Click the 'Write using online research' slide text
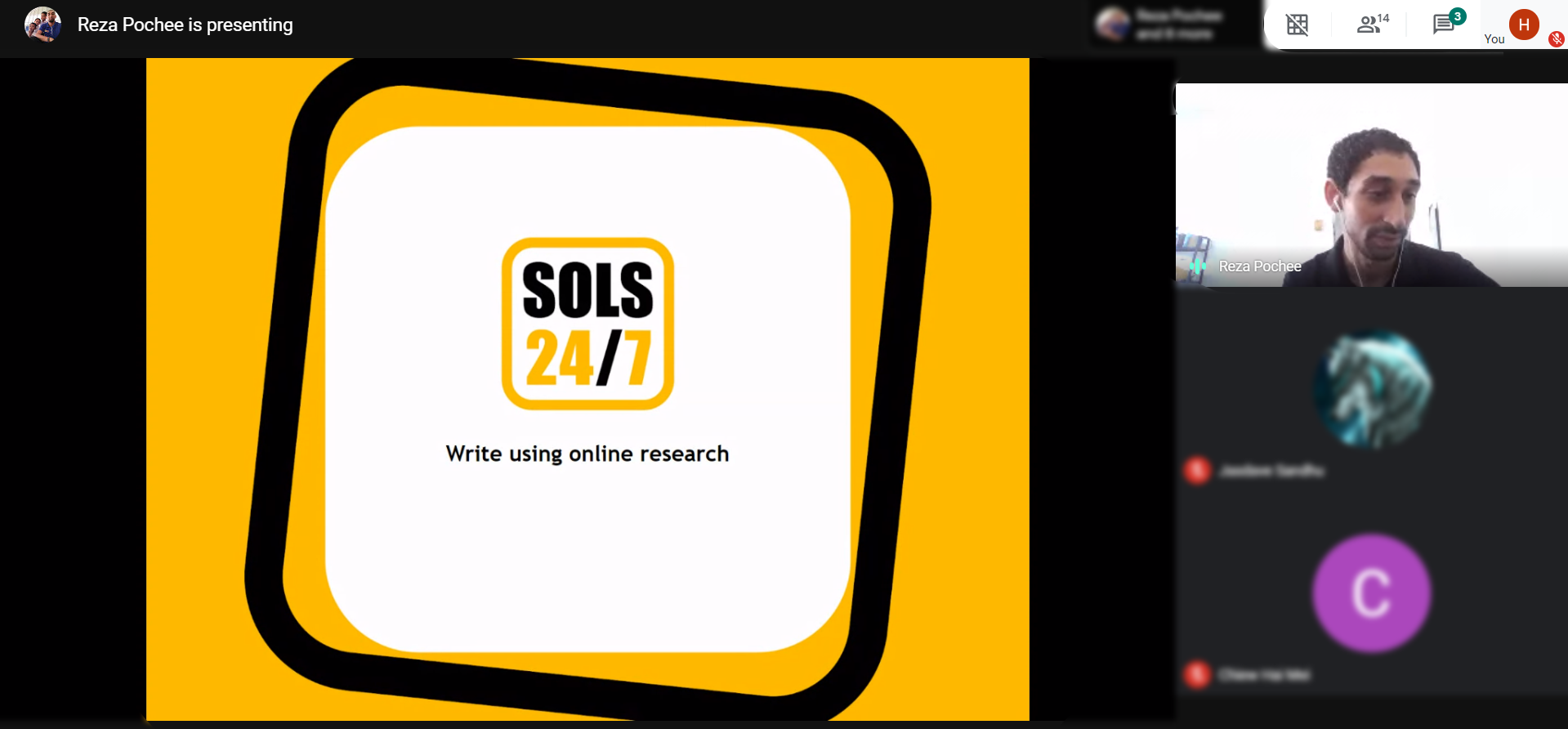The height and width of the screenshot is (729, 1568). pos(587,454)
